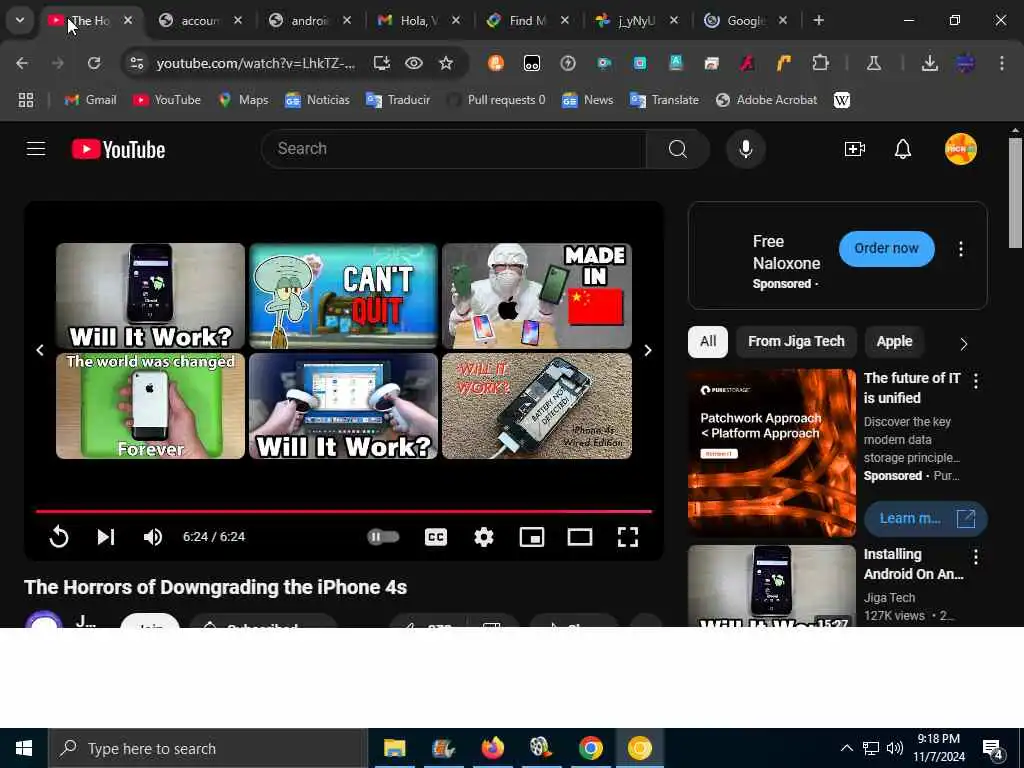Open YouTube notifications bell
The height and width of the screenshot is (768, 1024).
[903, 149]
